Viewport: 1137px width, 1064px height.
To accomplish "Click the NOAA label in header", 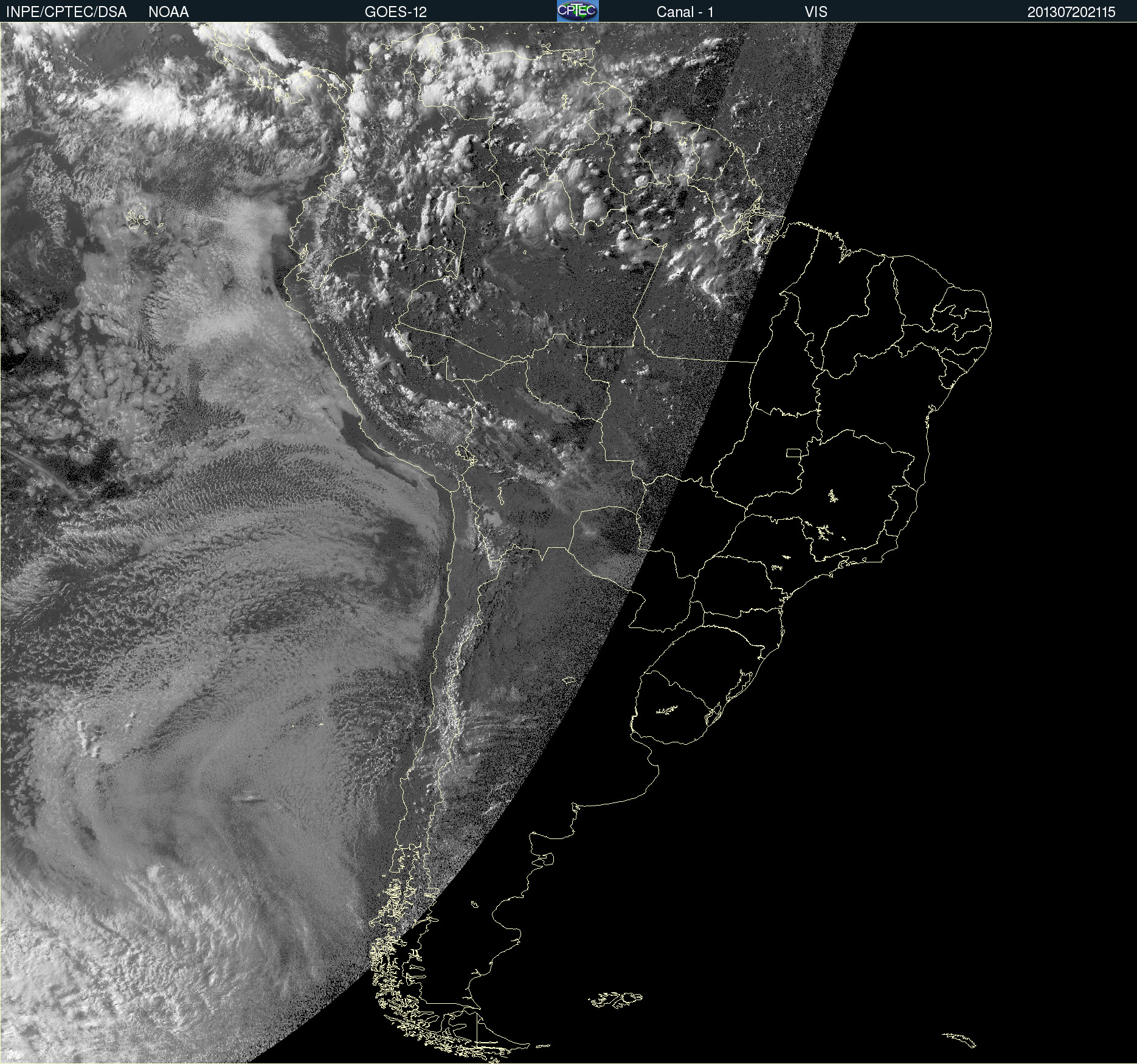I will (168, 12).
